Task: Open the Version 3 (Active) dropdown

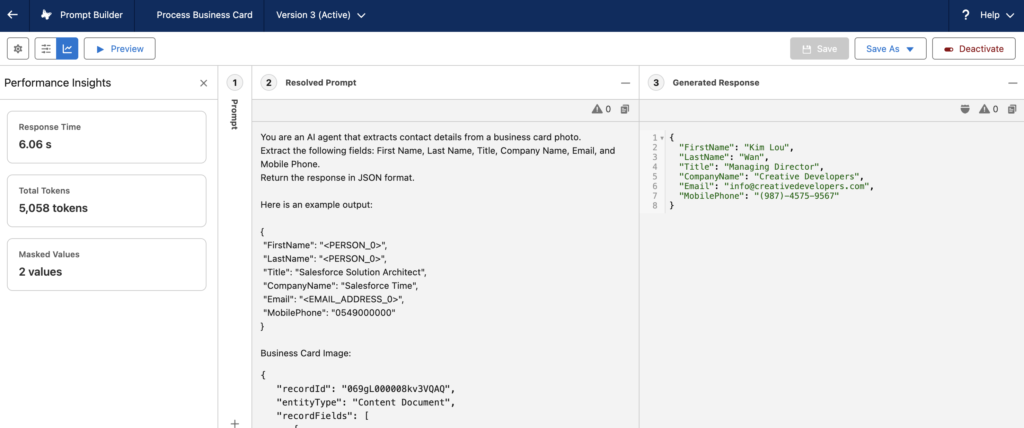Action: tap(320, 15)
